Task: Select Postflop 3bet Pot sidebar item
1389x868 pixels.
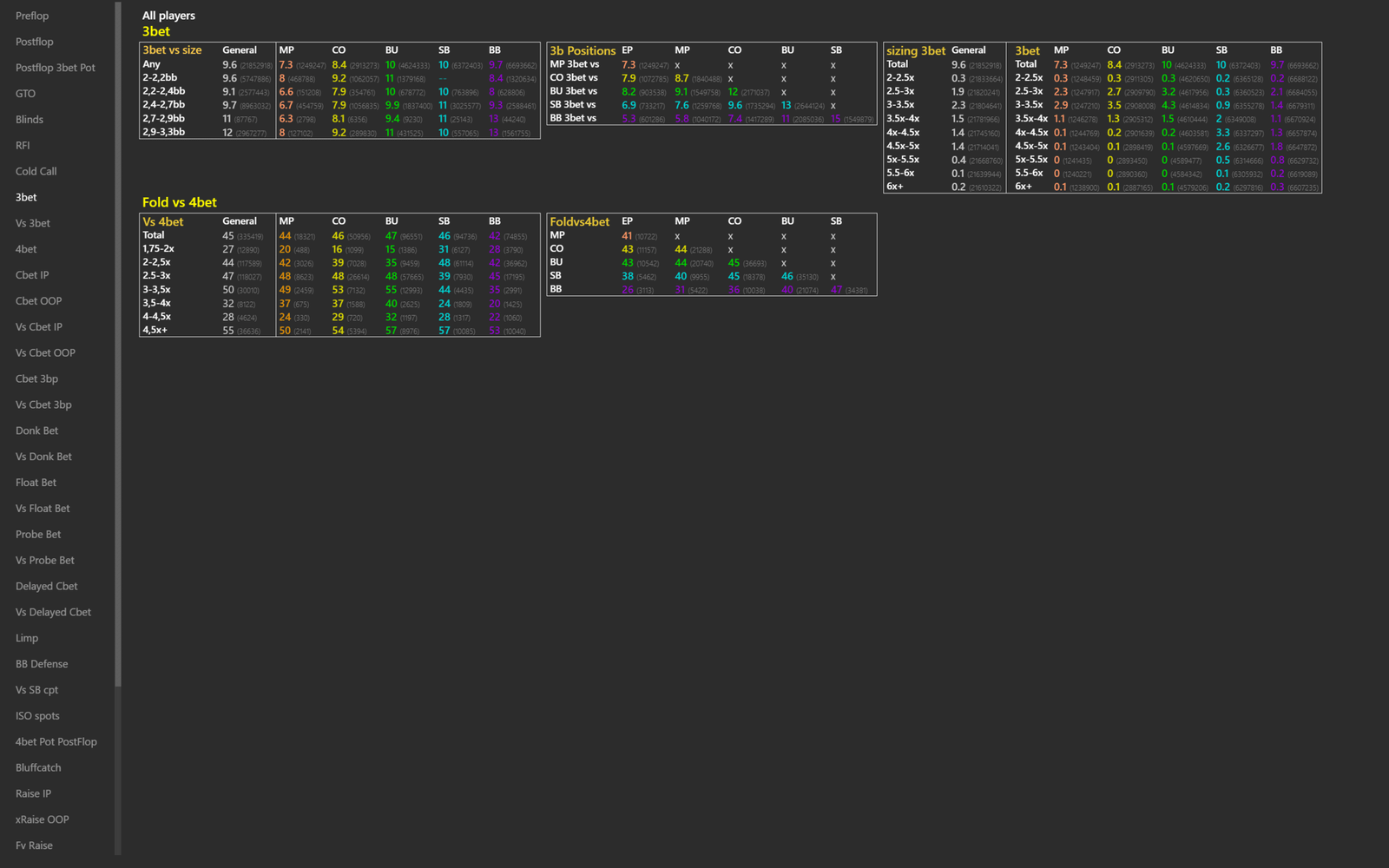Action: [x=56, y=68]
